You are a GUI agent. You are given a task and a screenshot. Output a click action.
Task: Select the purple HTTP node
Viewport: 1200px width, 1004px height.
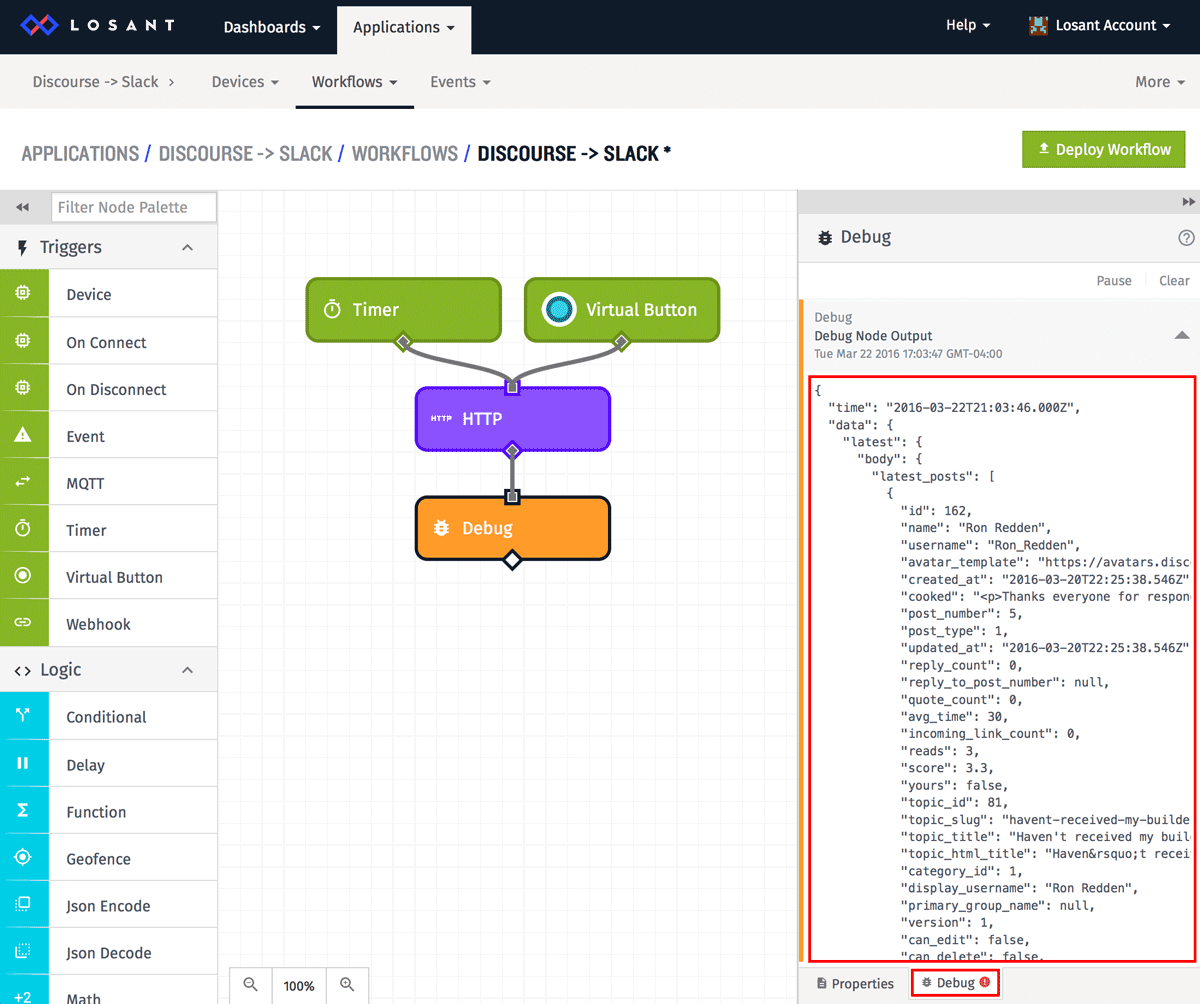click(512, 419)
